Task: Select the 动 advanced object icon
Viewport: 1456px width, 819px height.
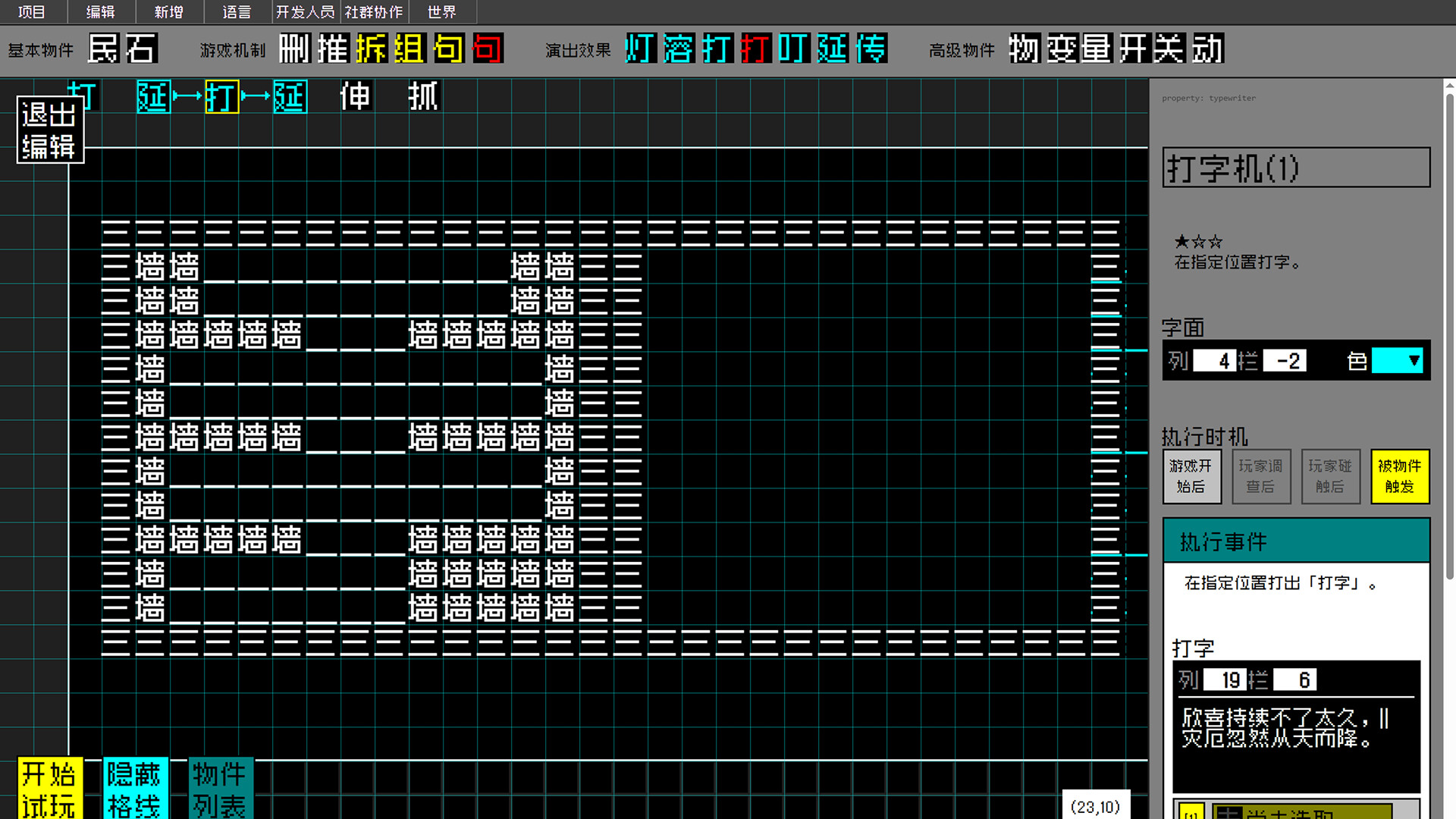Action: 1207,49
